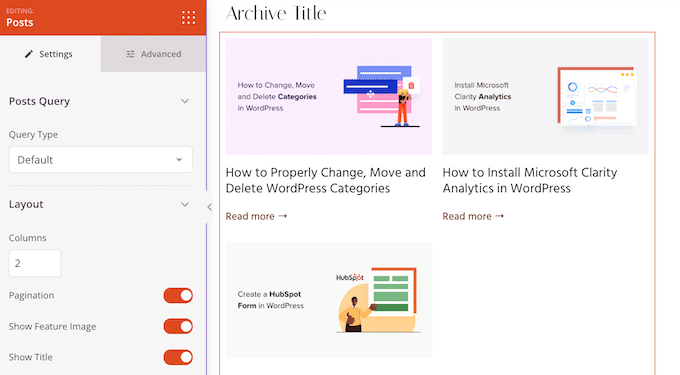Open 'How to Install Microsoft Clarity' title

point(530,180)
